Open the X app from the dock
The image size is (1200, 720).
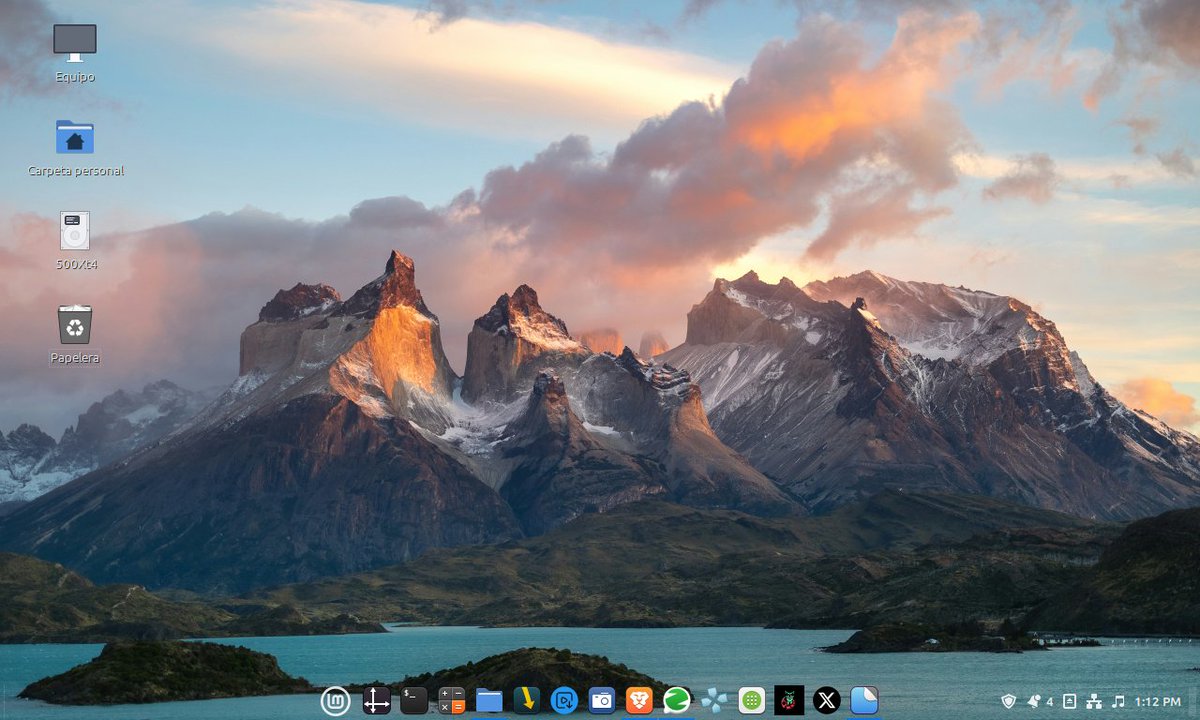[826, 700]
